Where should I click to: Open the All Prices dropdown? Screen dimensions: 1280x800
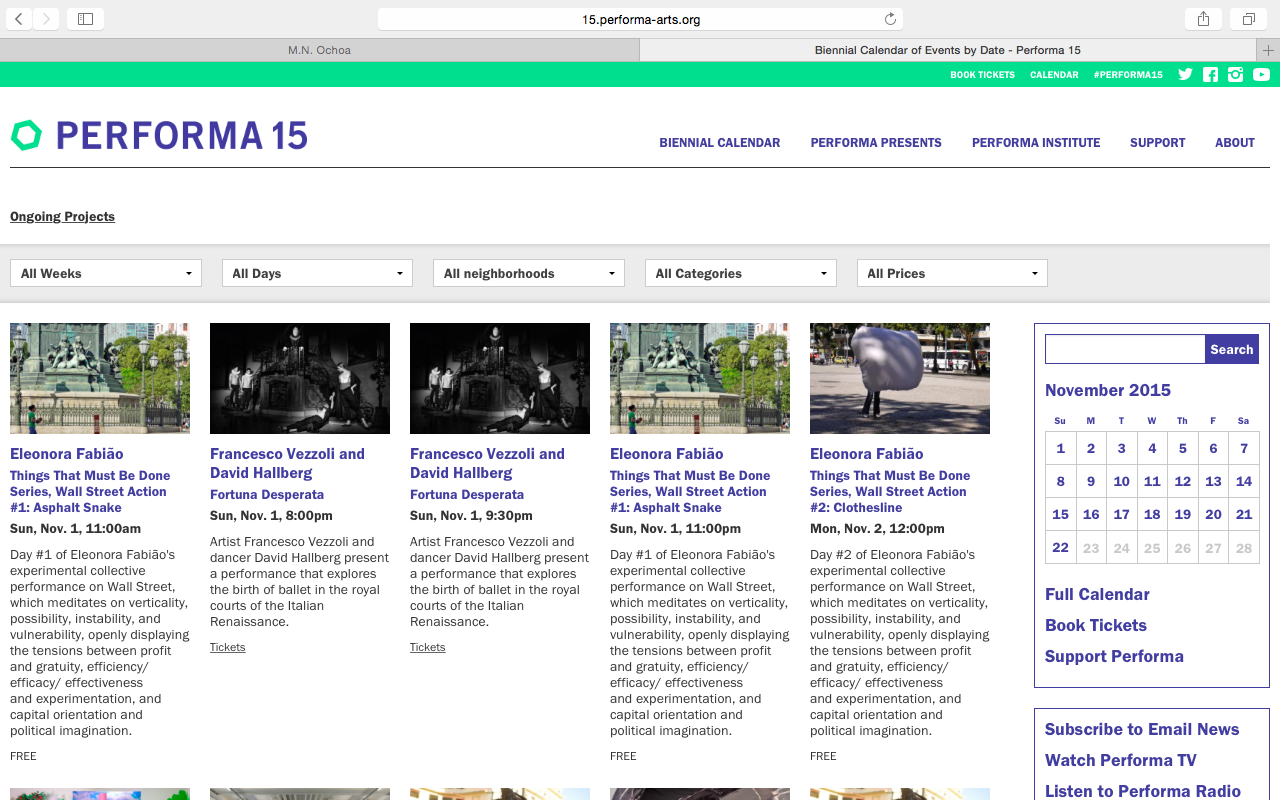point(952,273)
